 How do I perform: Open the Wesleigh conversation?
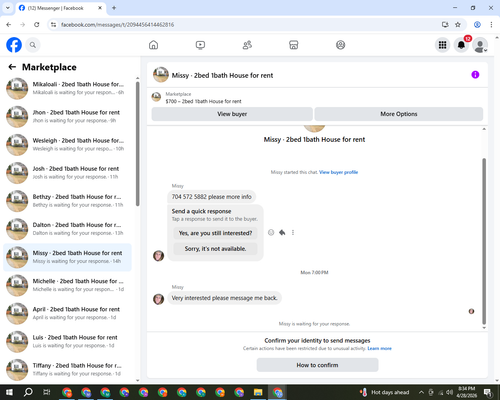pyautogui.click(x=67, y=145)
